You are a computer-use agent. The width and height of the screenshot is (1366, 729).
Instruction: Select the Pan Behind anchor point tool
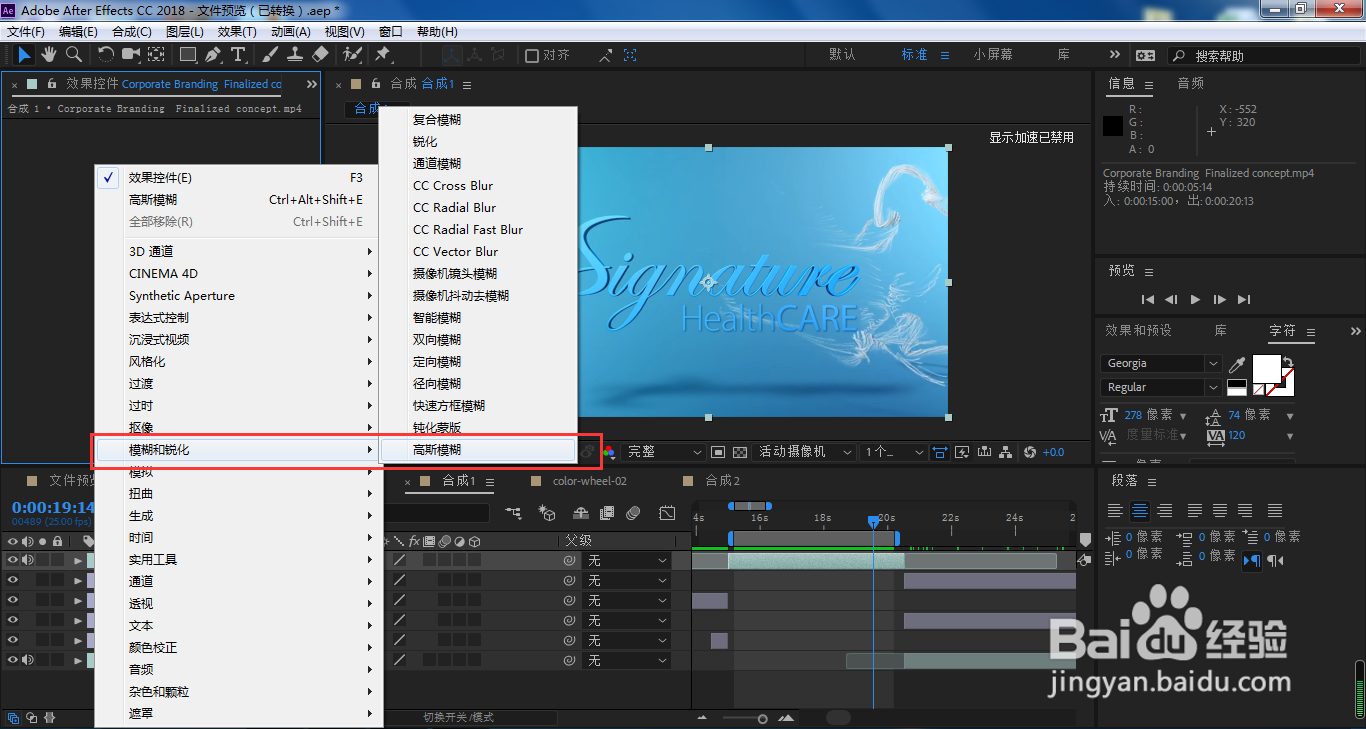pyautogui.click(x=156, y=54)
